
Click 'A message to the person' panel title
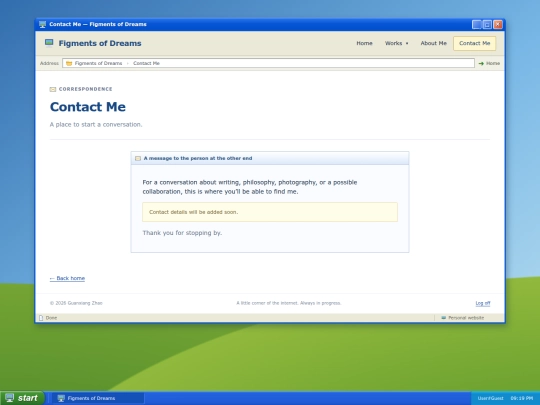(198, 158)
